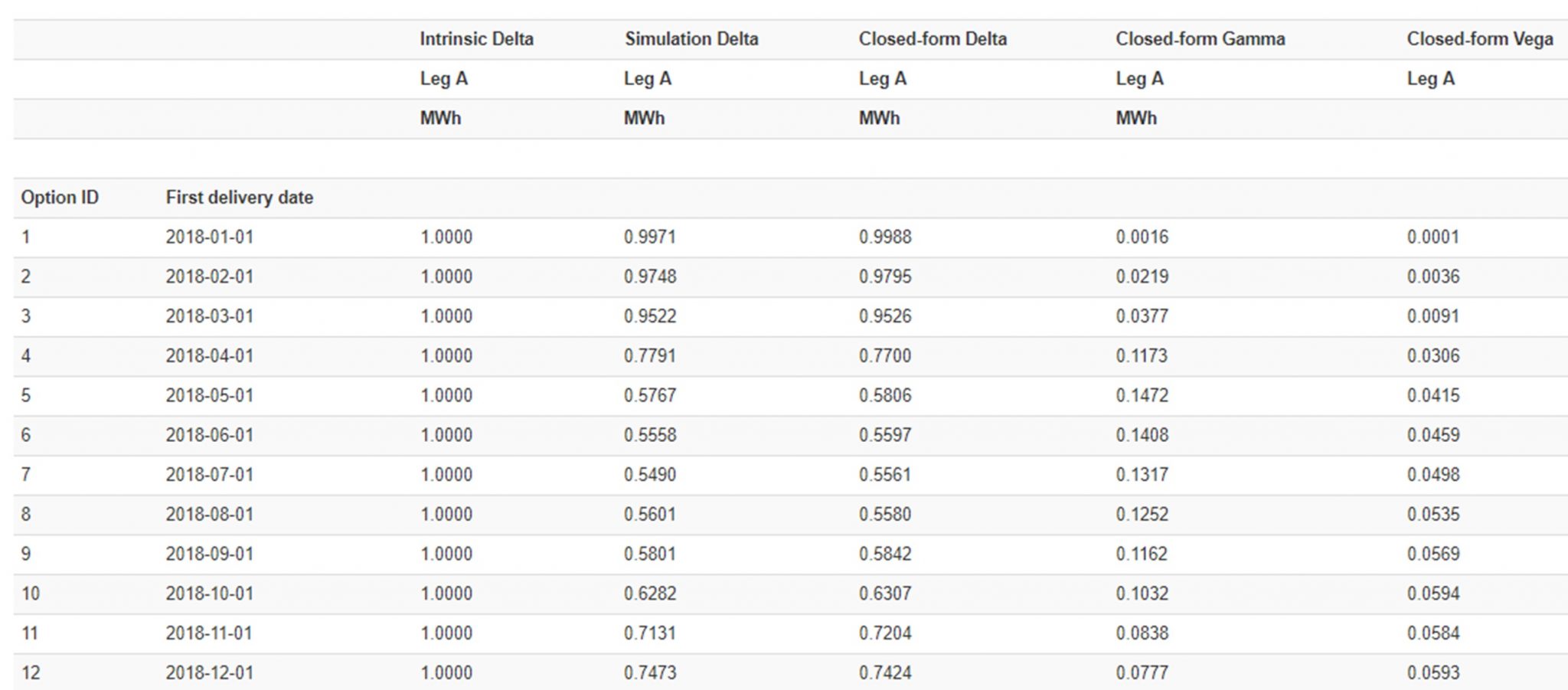Image resolution: width=1568 pixels, height=690 pixels.
Task: Click Simulation Delta value 0.5601
Action: (x=650, y=515)
